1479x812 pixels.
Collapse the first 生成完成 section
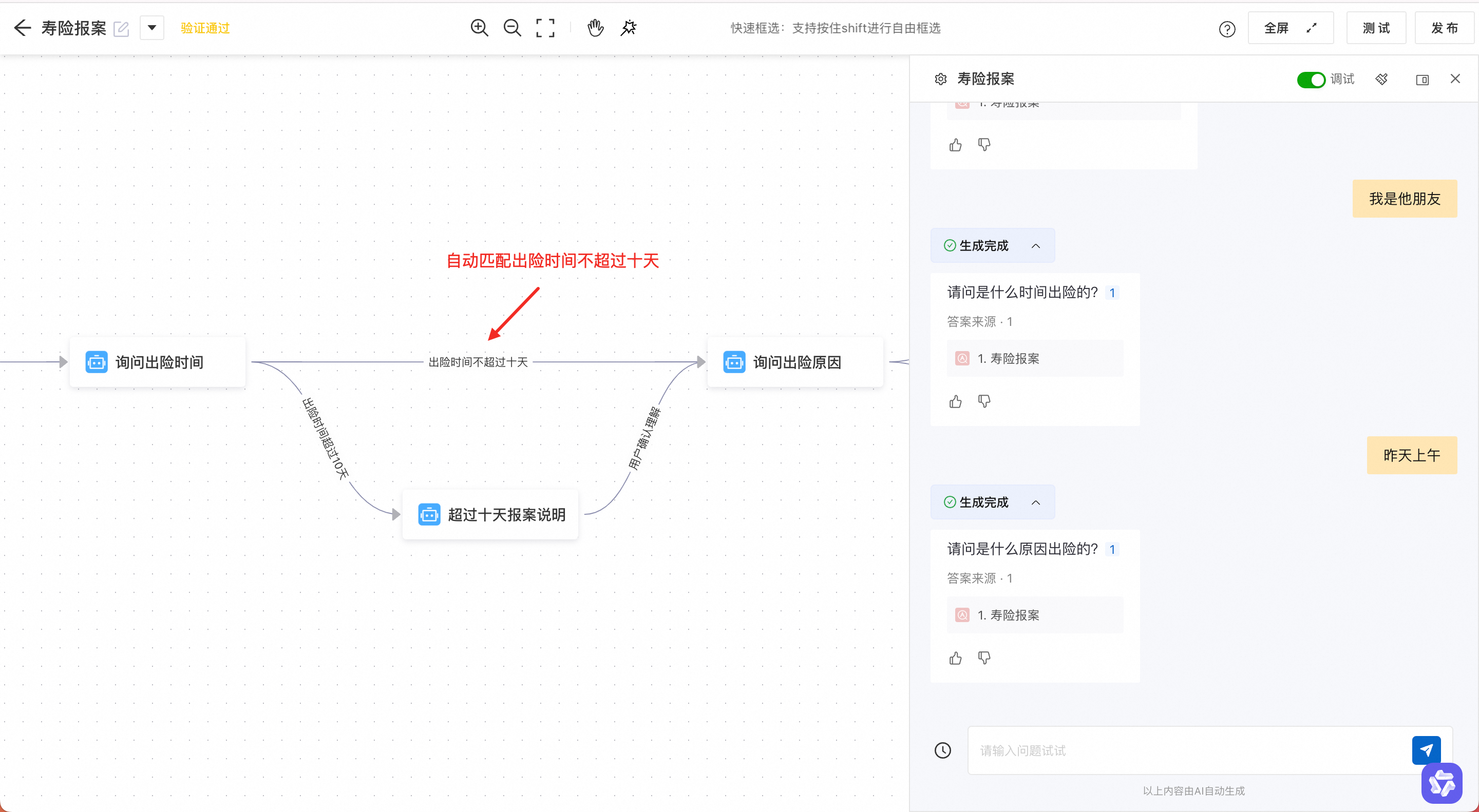(1035, 246)
